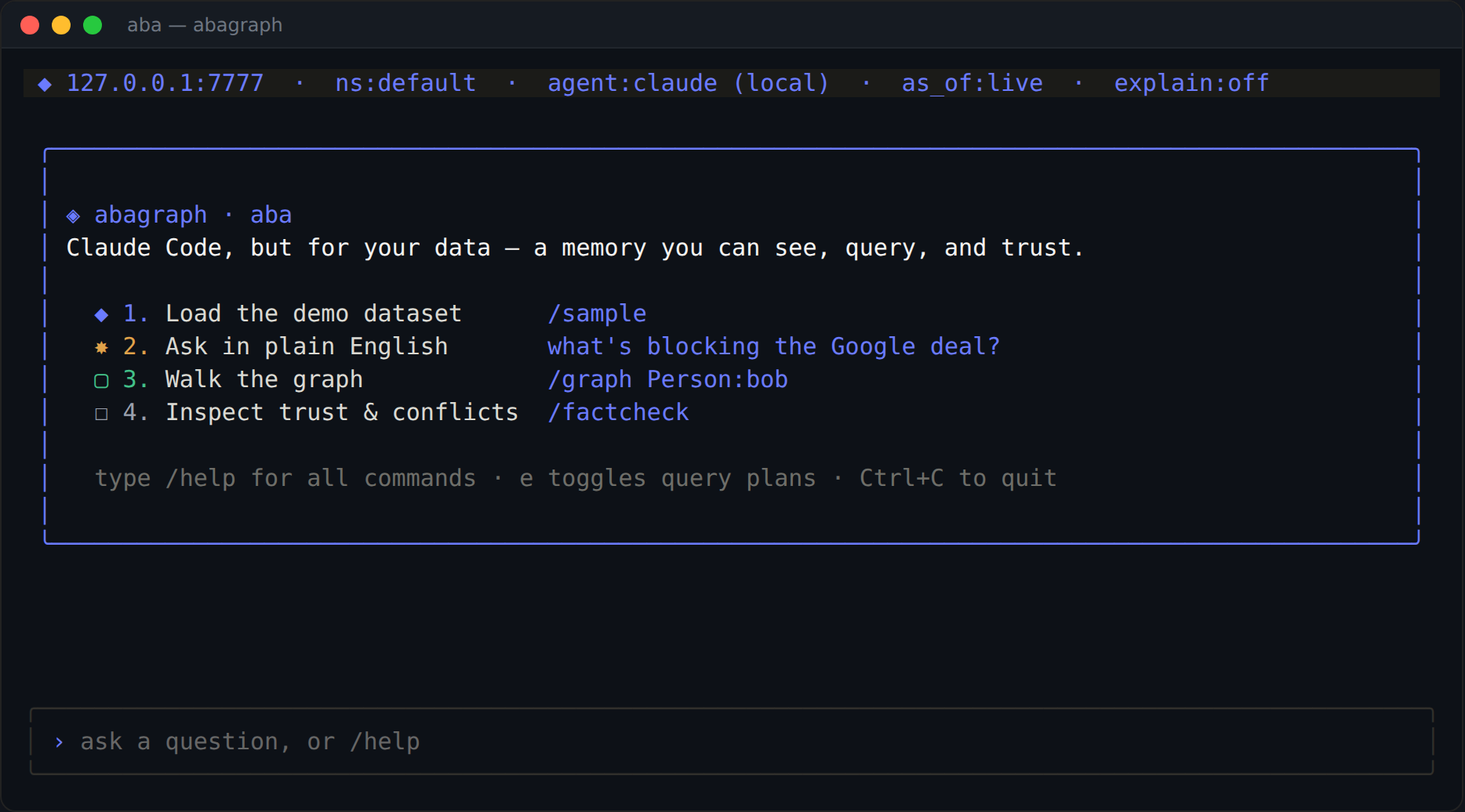Viewport: 1465px width, 812px height.
Task: Click the empty square beside step 4
Action: point(101,413)
